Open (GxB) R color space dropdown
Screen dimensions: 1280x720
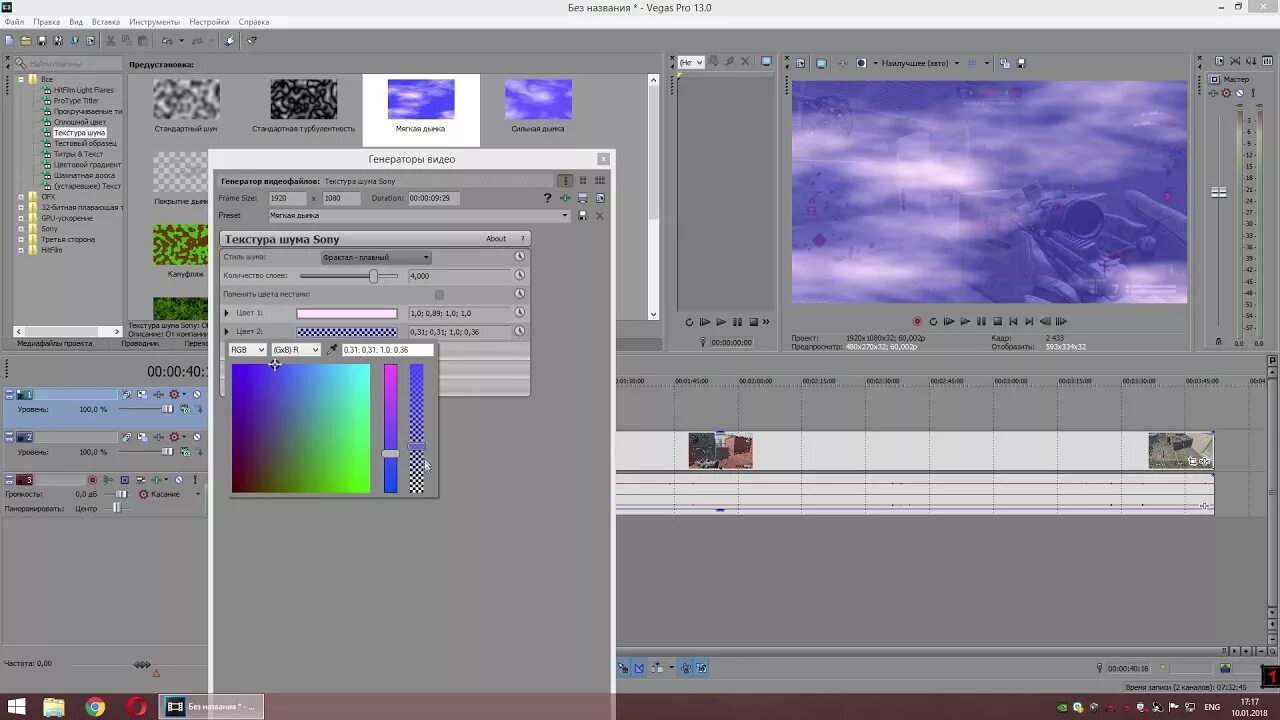coord(296,350)
